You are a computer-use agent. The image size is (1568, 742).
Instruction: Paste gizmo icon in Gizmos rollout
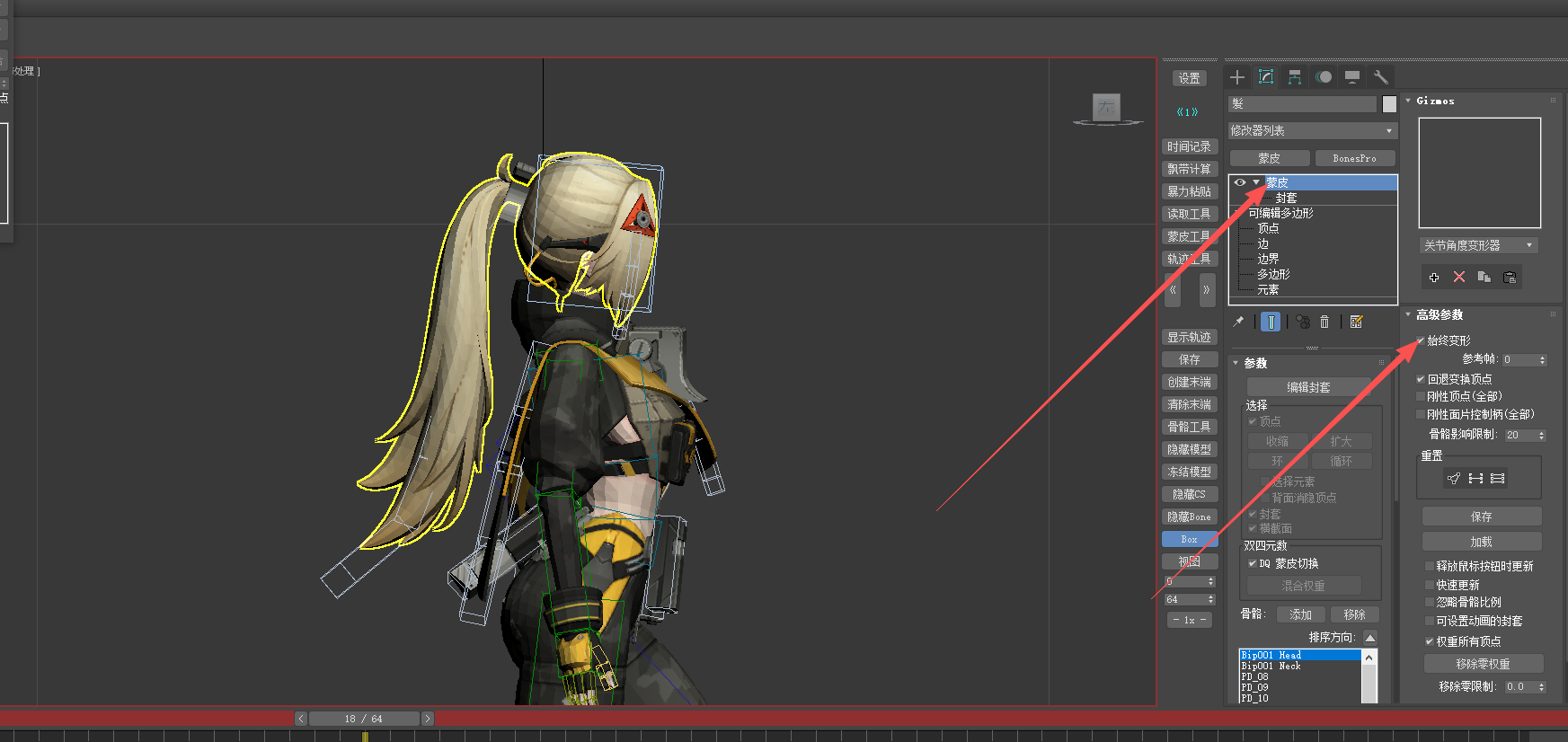click(x=1510, y=278)
